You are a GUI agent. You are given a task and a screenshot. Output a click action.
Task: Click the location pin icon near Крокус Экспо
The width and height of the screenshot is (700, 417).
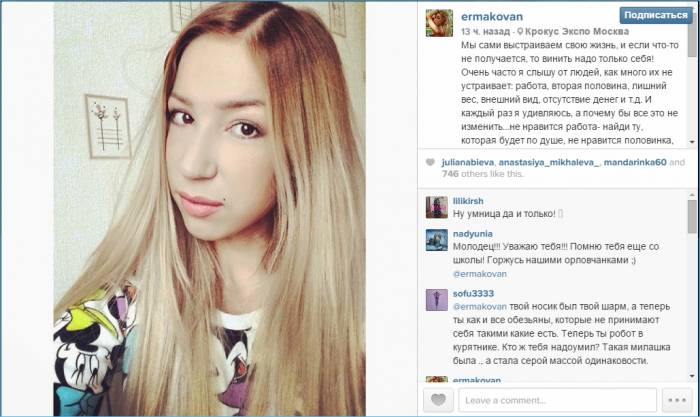520,31
